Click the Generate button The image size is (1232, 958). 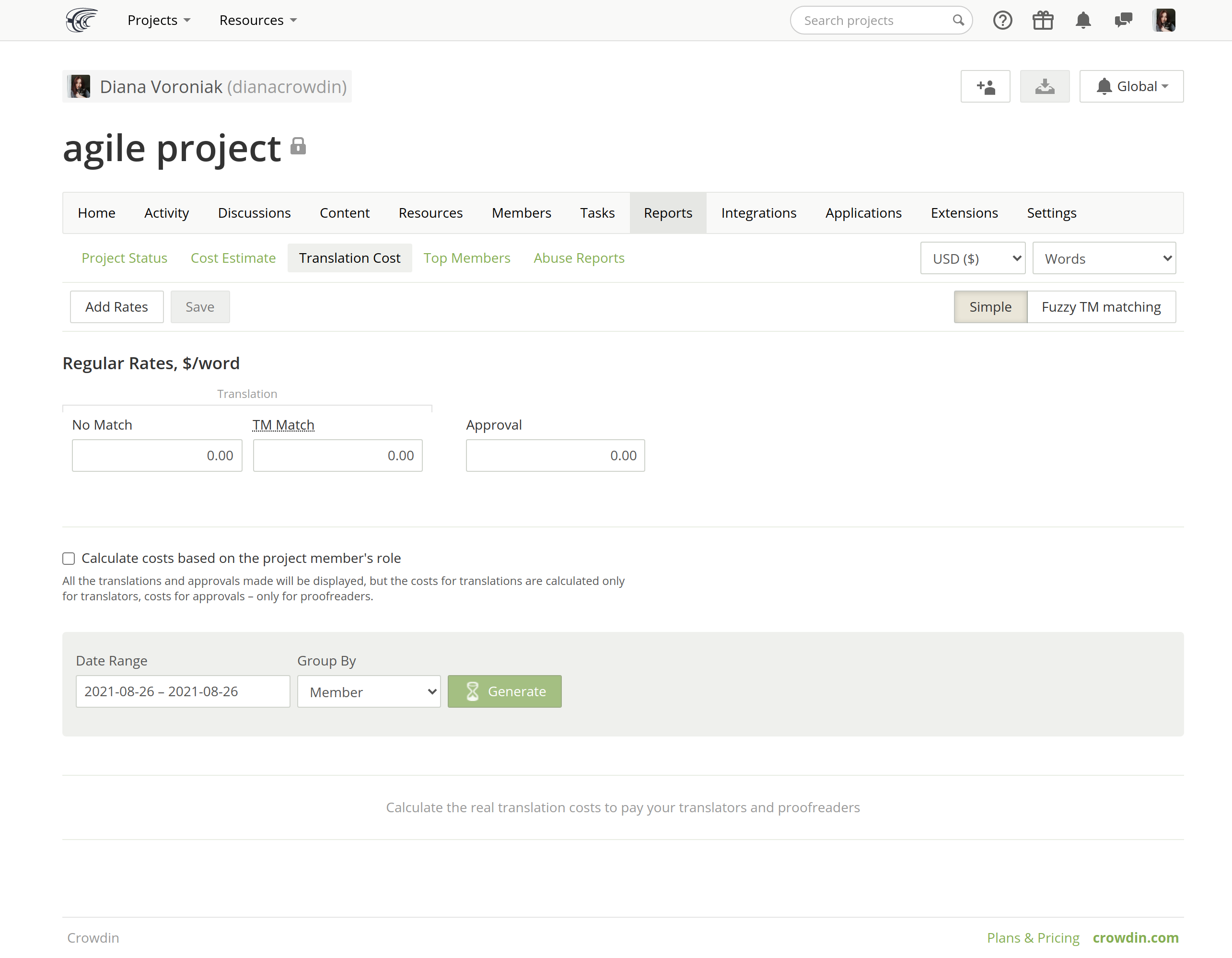[x=504, y=692]
